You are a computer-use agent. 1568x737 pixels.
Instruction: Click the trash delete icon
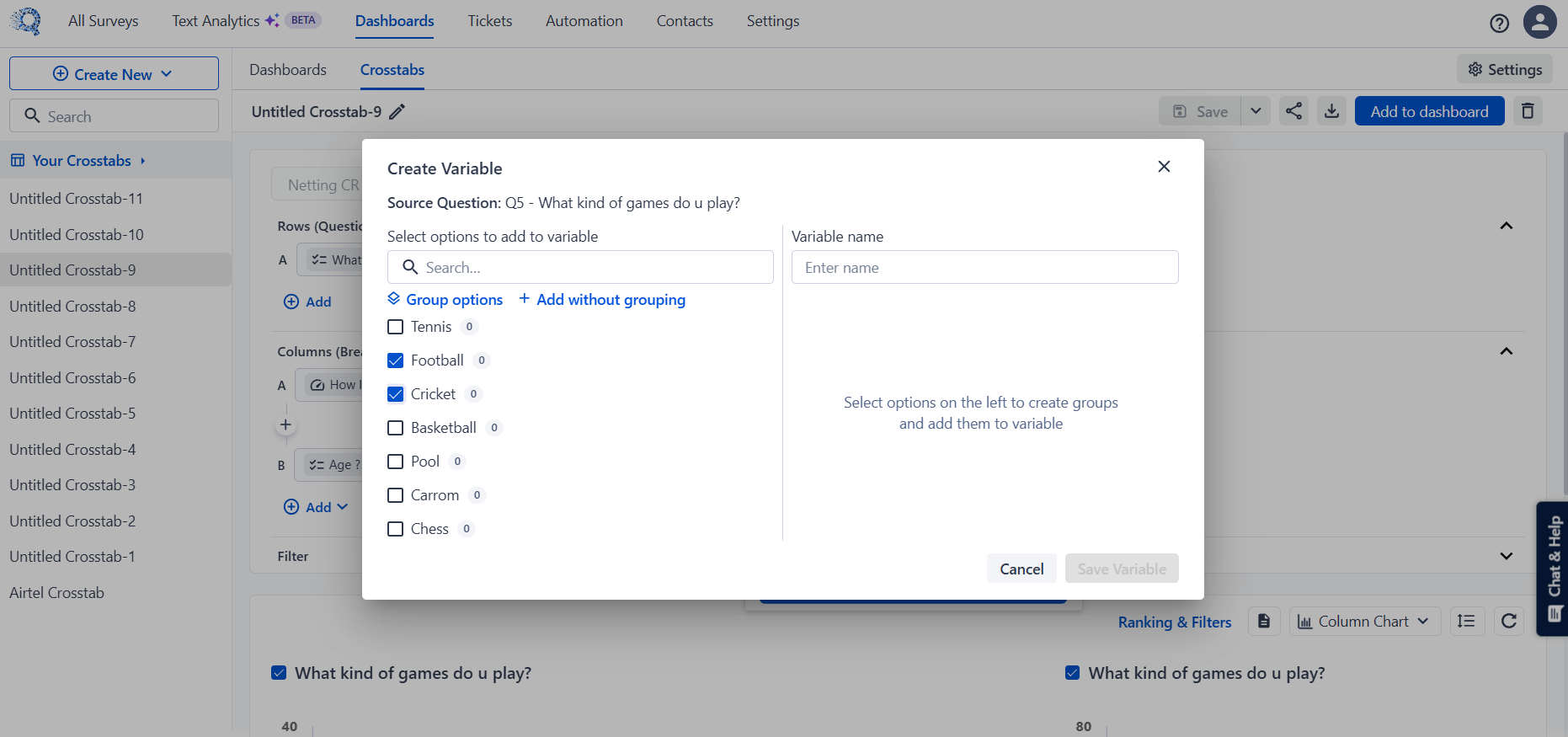1528,111
